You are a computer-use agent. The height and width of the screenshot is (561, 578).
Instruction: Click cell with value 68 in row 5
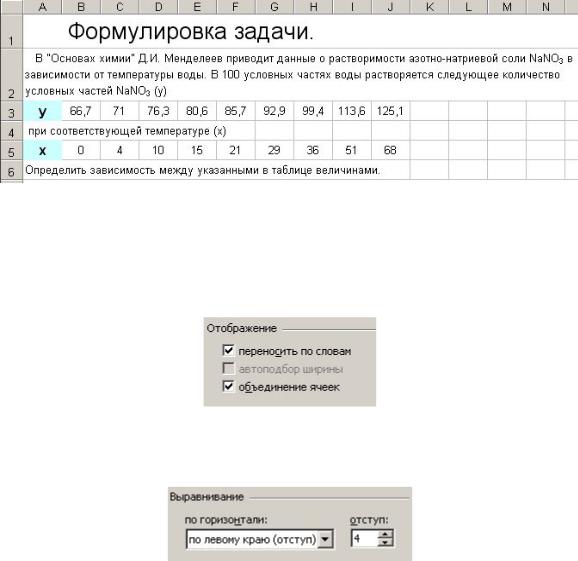click(x=391, y=150)
